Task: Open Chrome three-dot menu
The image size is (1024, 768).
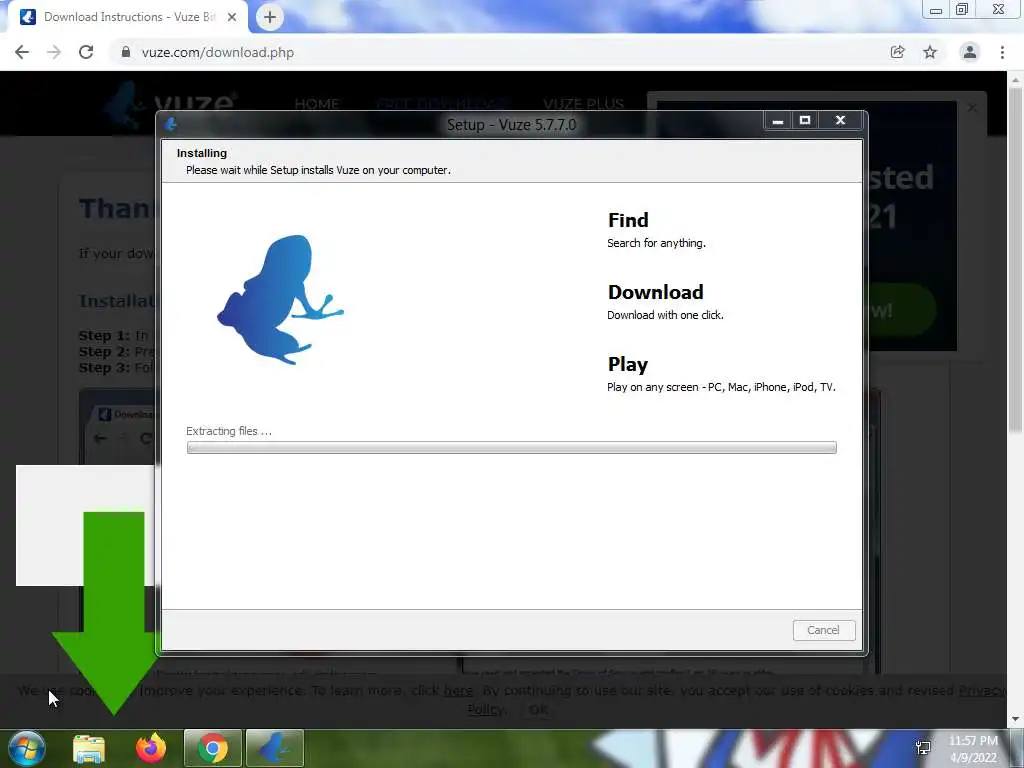Action: click(x=1002, y=52)
